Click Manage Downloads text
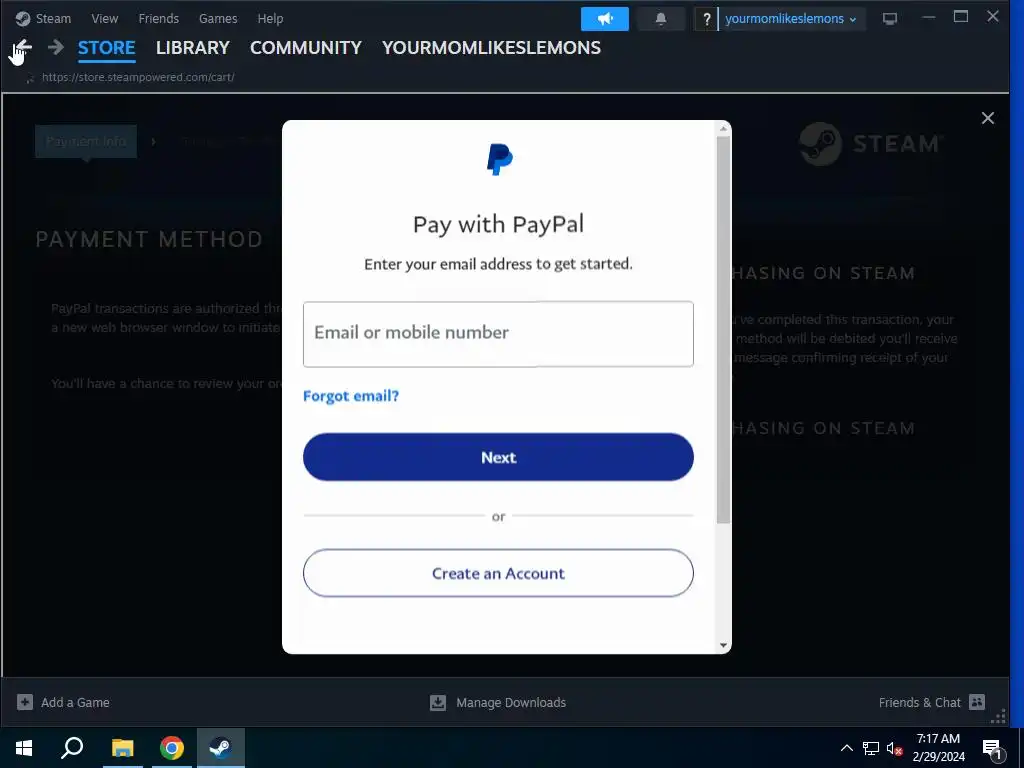The height and width of the screenshot is (768, 1024). (x=511, y=702)
